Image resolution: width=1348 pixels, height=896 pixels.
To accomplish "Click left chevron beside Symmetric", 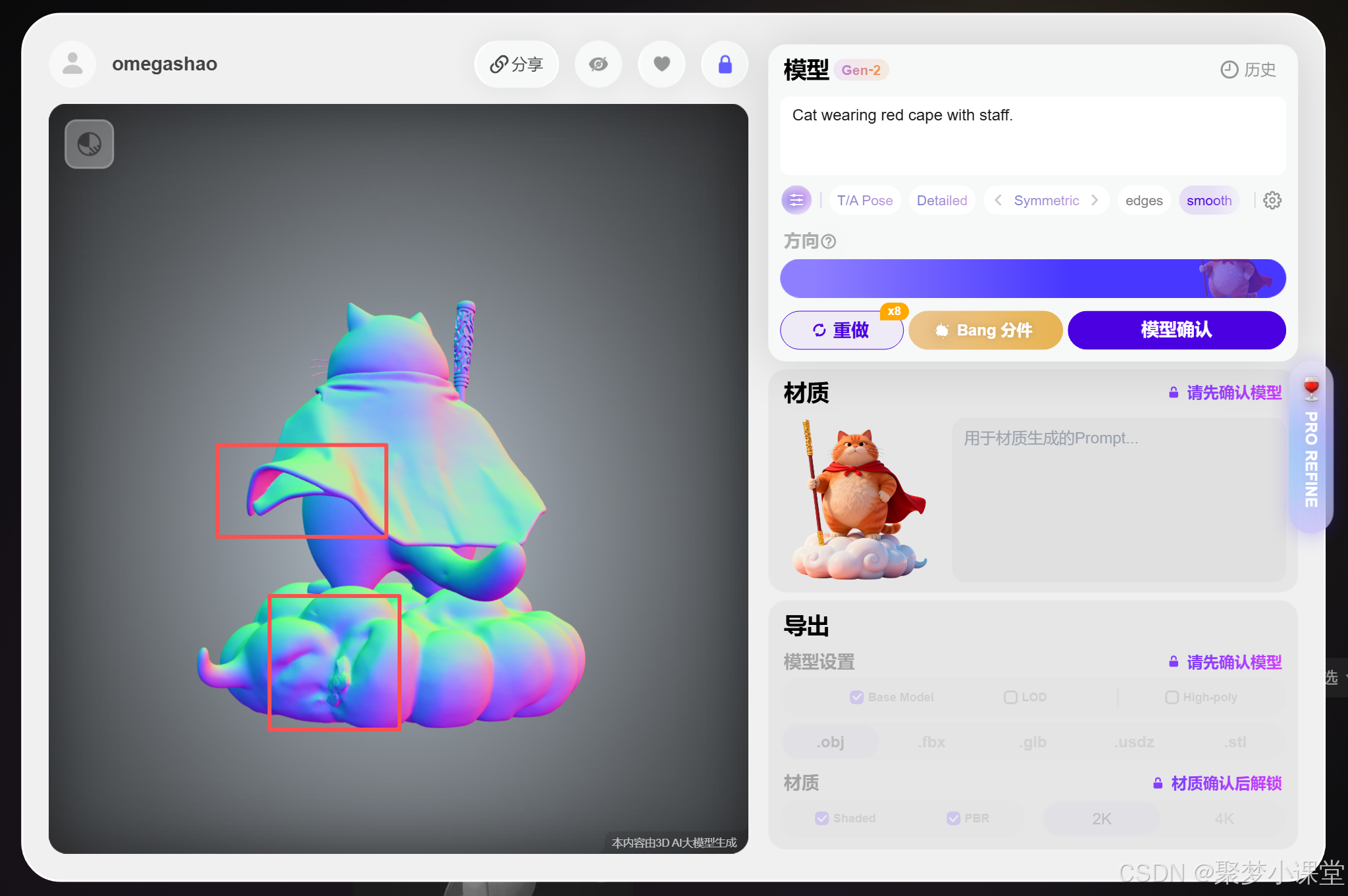I will coord(998,200).
